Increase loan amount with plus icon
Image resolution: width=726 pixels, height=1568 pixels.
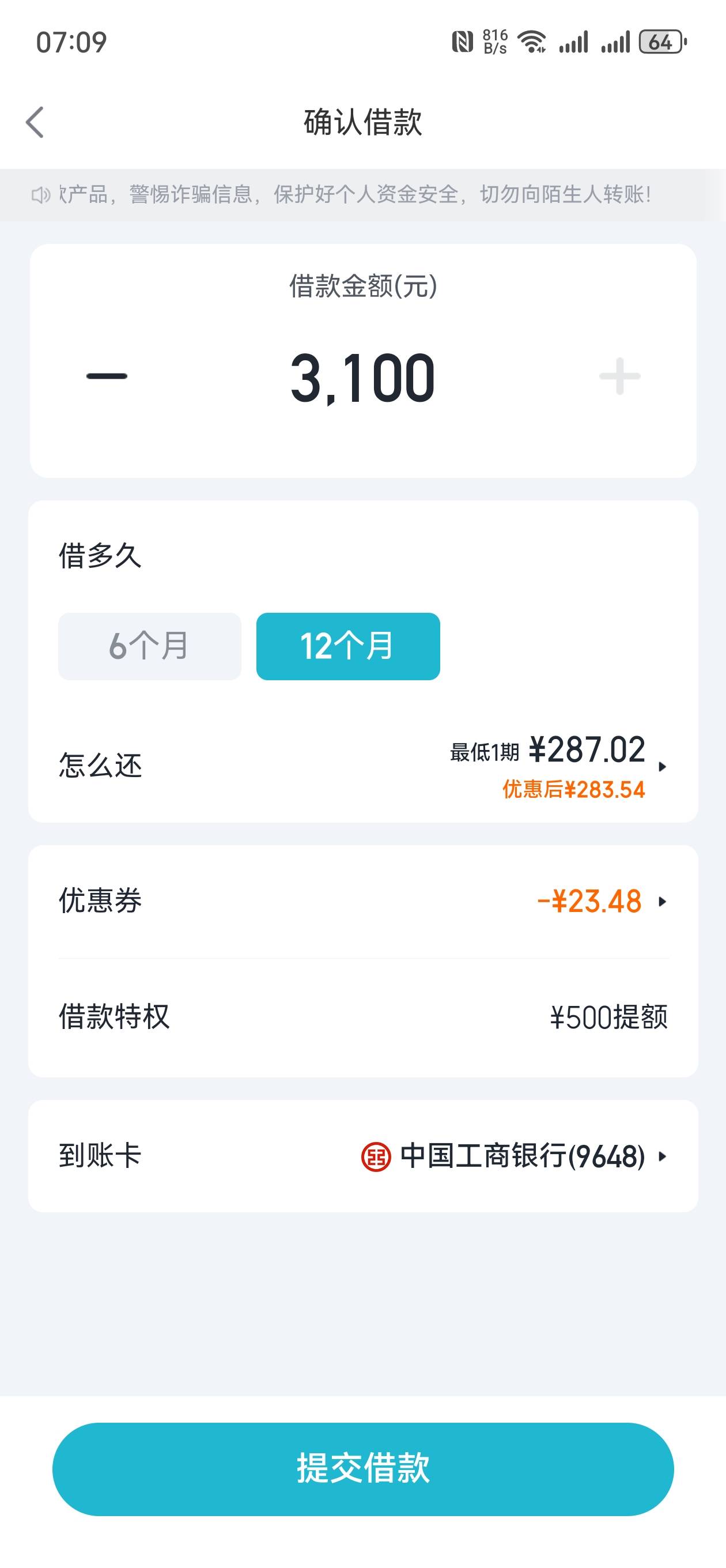pyautogui.click(x=619, y=376)
